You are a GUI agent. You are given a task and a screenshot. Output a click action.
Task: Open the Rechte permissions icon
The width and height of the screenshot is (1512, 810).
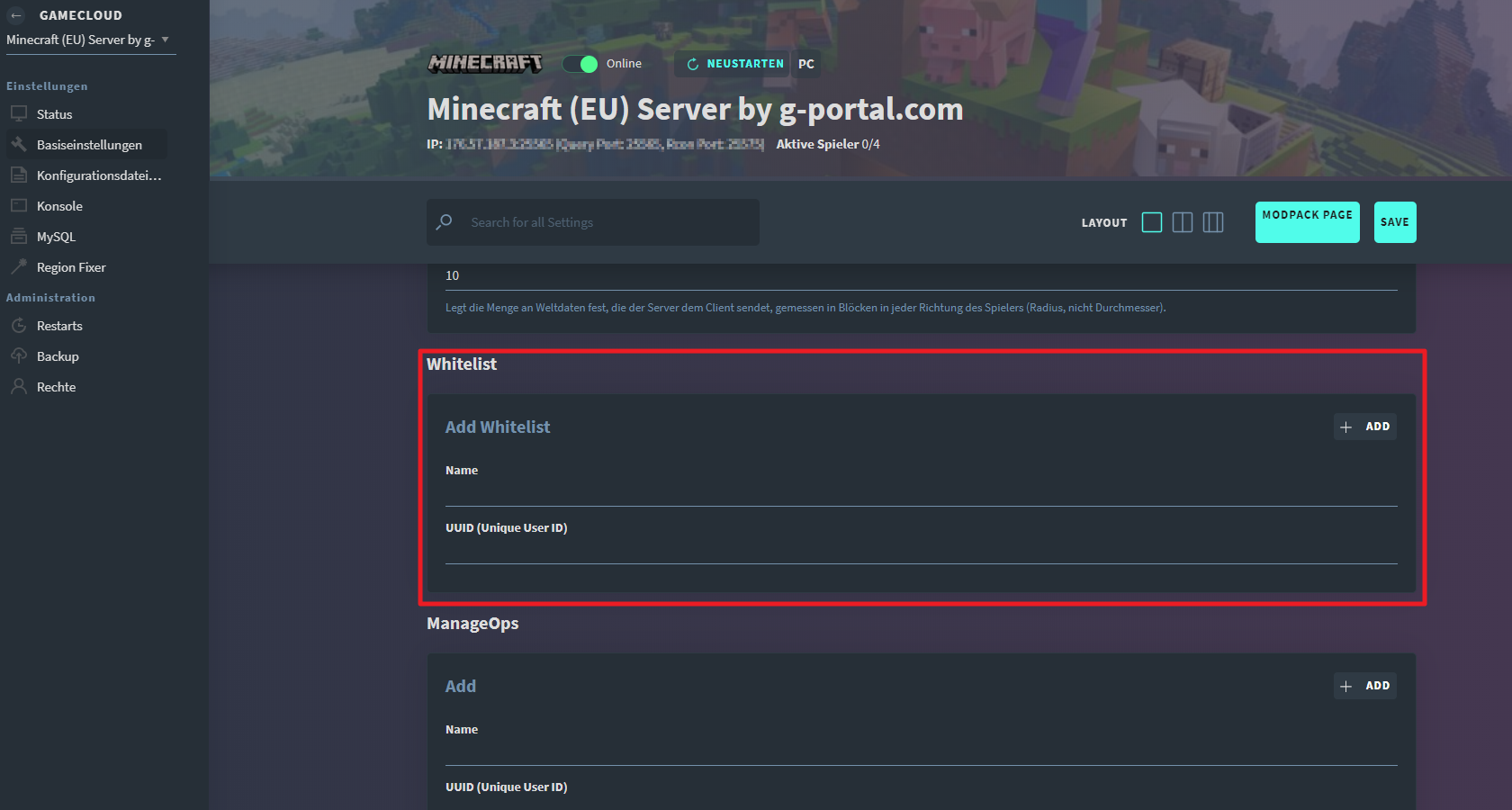pyautogui.click(x=19, y=386)
